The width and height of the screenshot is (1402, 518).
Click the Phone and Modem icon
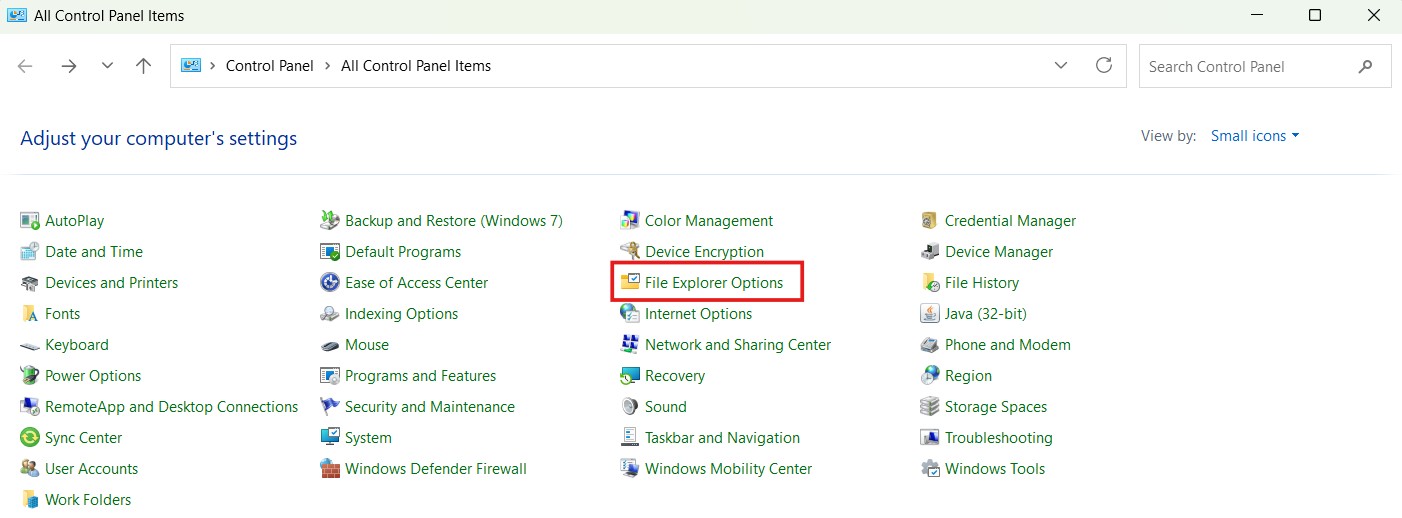929,345
